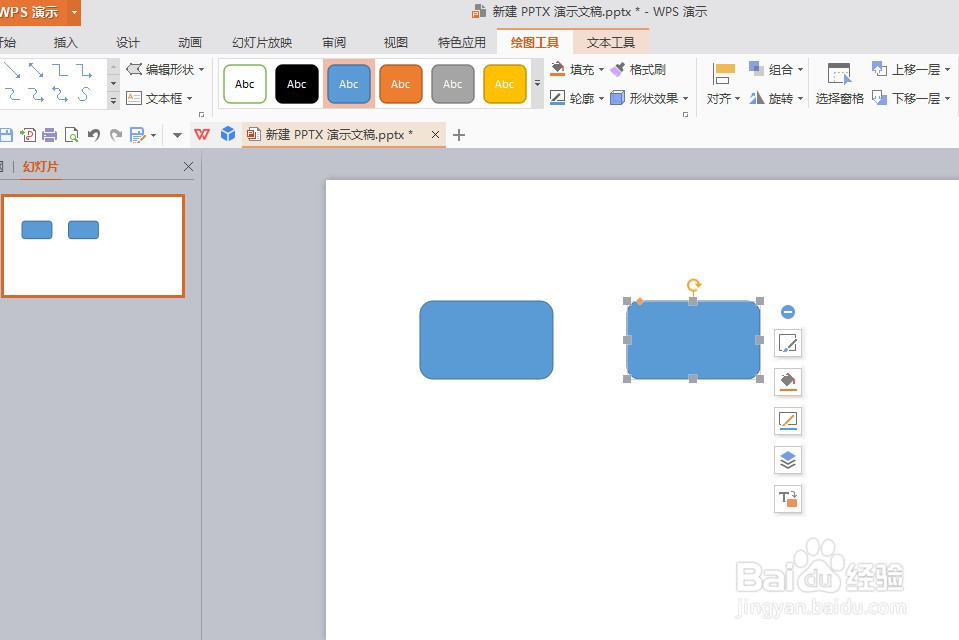
Task: Click the print icon in quick toolbar
Action: pos(50,135)
